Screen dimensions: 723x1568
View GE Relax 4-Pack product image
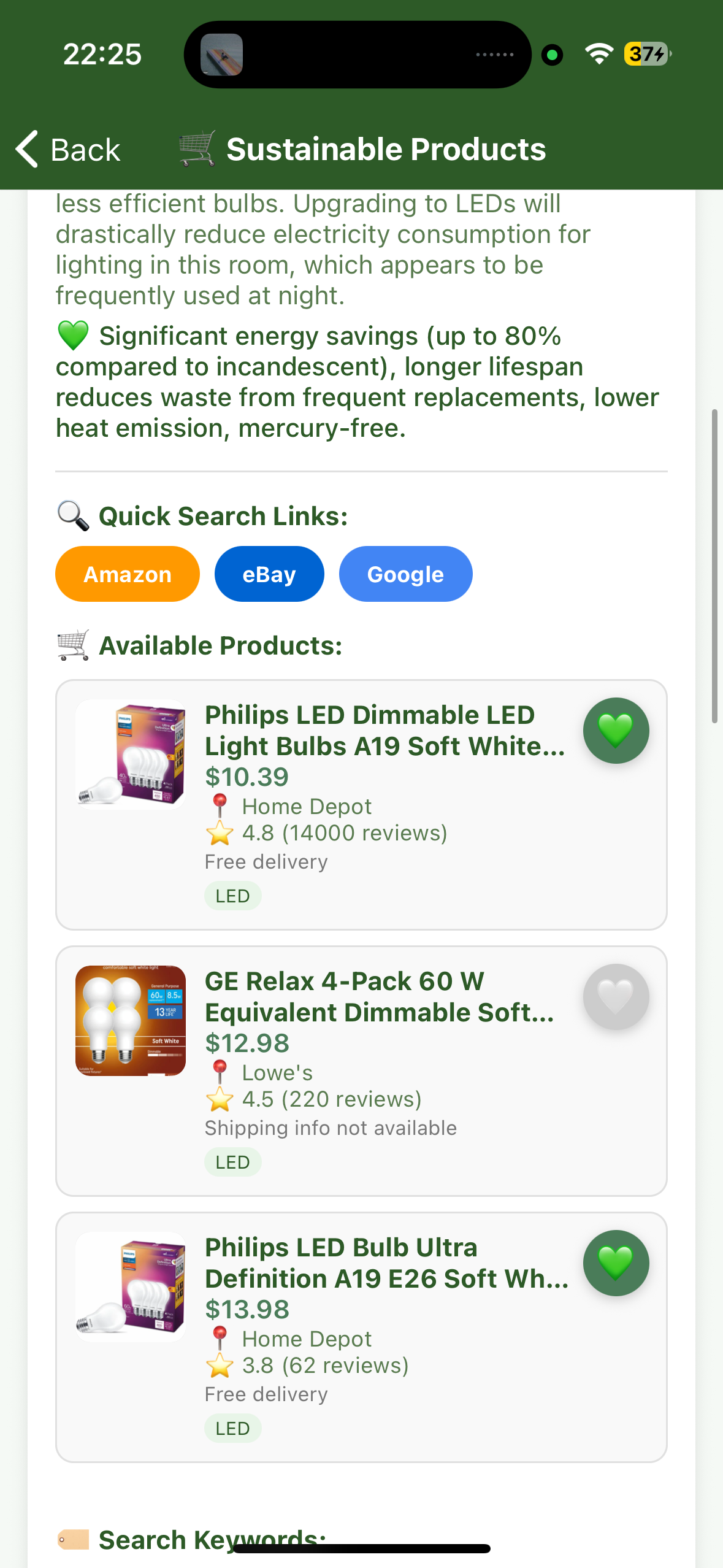(131, 1020)
